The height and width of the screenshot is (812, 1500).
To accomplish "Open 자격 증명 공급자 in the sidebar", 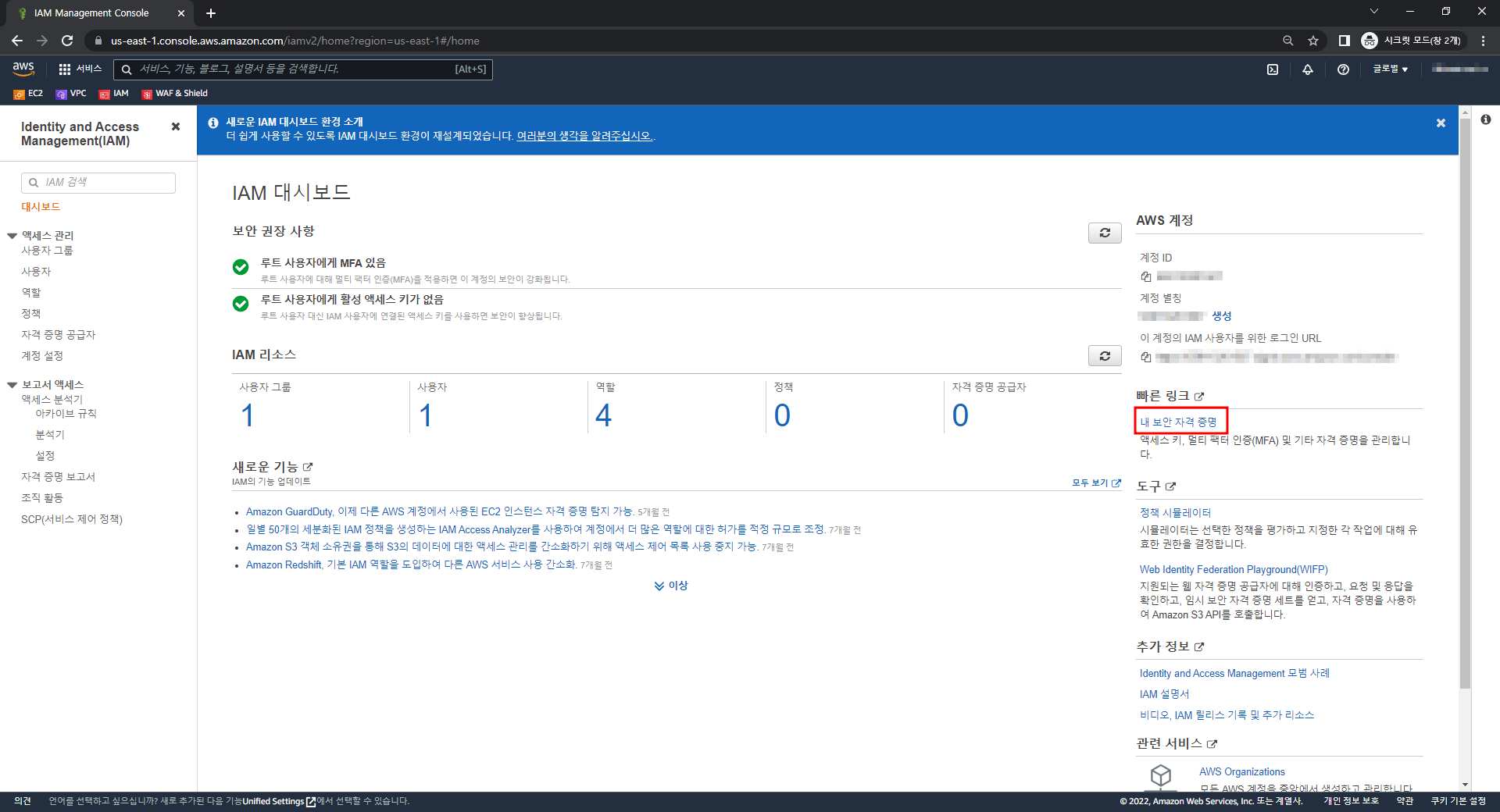I will point(59,335).
